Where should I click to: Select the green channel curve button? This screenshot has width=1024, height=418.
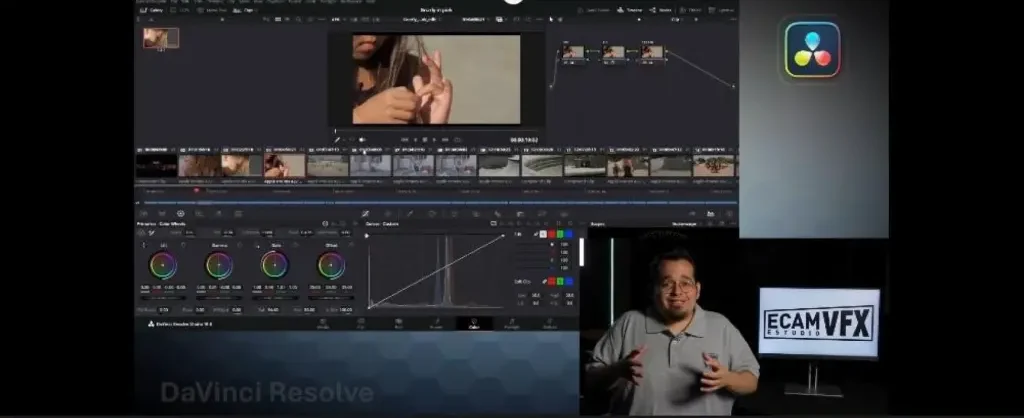click(560, 234)
